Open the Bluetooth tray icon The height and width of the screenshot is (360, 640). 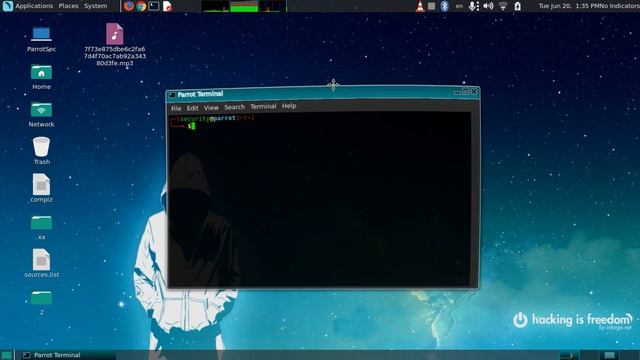(444, 6)
